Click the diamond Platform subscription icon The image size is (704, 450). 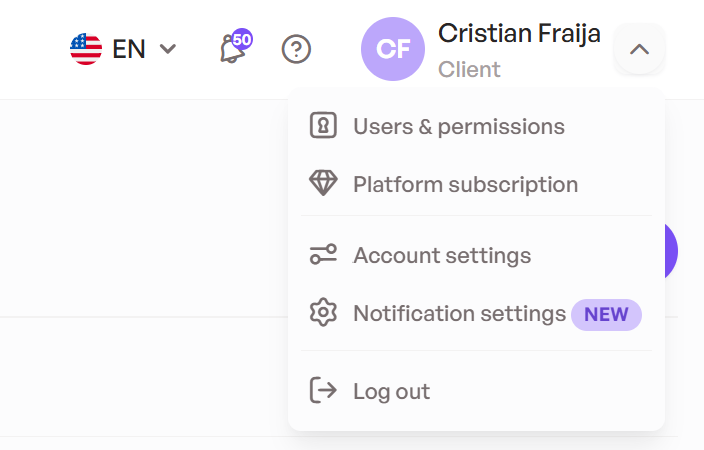(323, 183)
